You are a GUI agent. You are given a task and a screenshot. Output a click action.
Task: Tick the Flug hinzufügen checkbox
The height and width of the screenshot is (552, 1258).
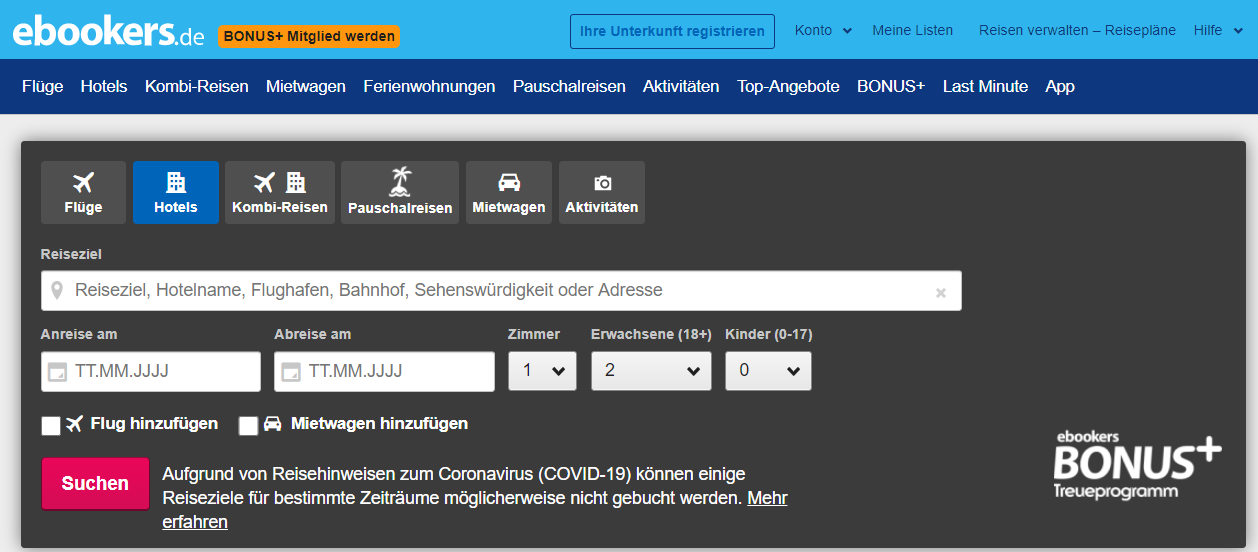51,426
